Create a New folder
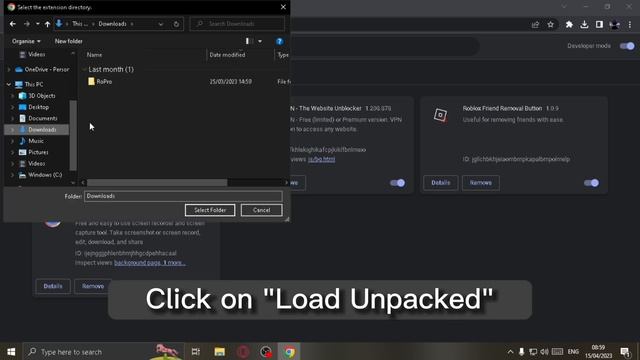This screenshot has width=640, height=360. pyautogui.click(x=69, y=41)
